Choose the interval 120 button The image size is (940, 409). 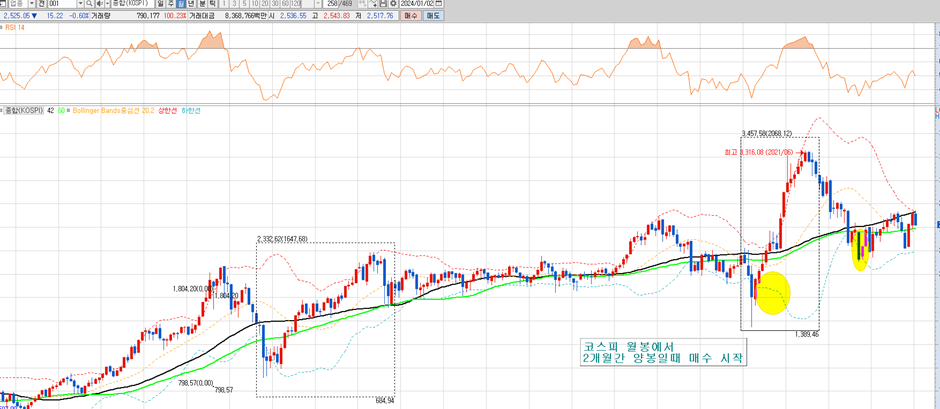tap(296, 3)
